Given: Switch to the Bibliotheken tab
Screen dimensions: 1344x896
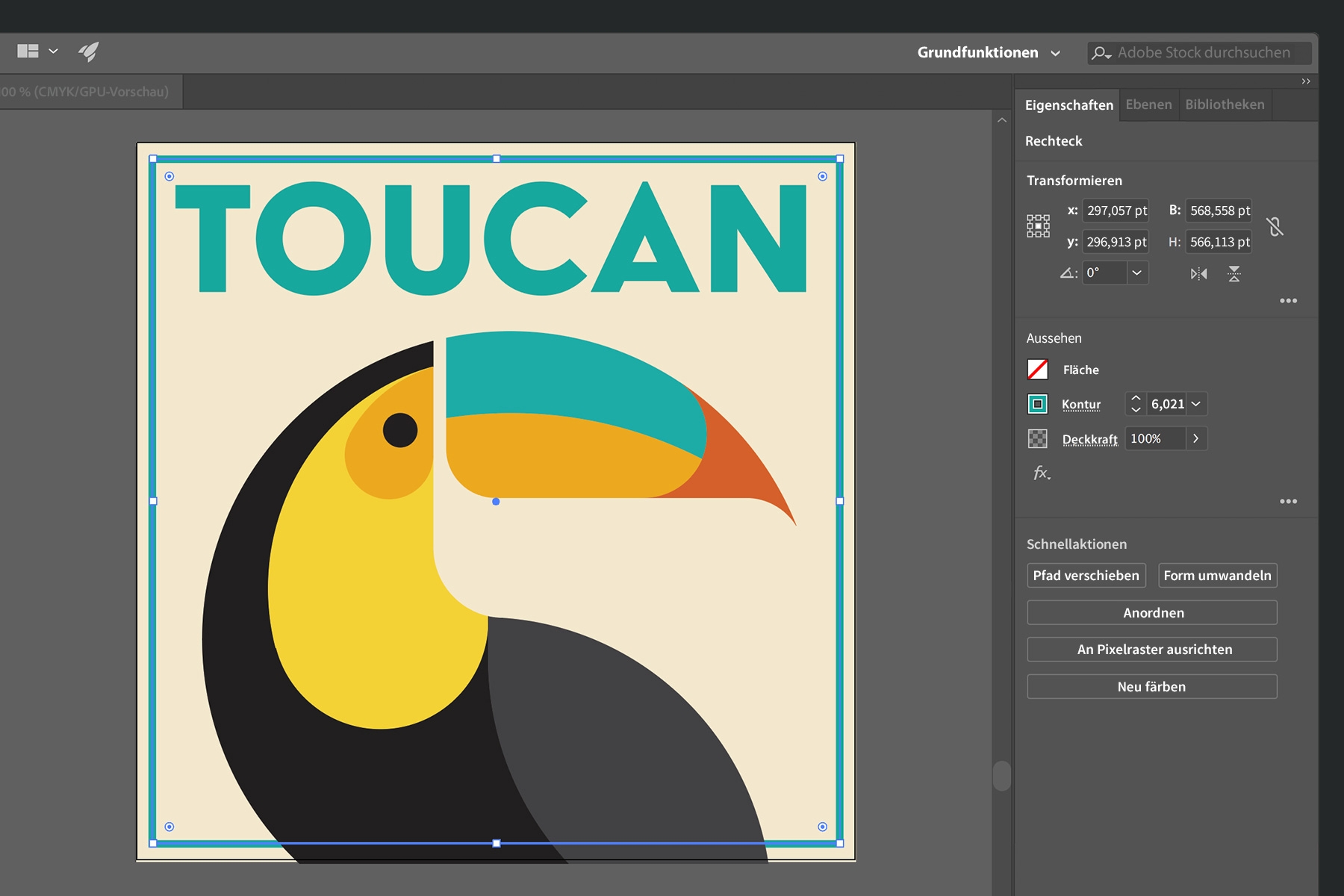Looking at the screenshot, I should pos(1225,105).
